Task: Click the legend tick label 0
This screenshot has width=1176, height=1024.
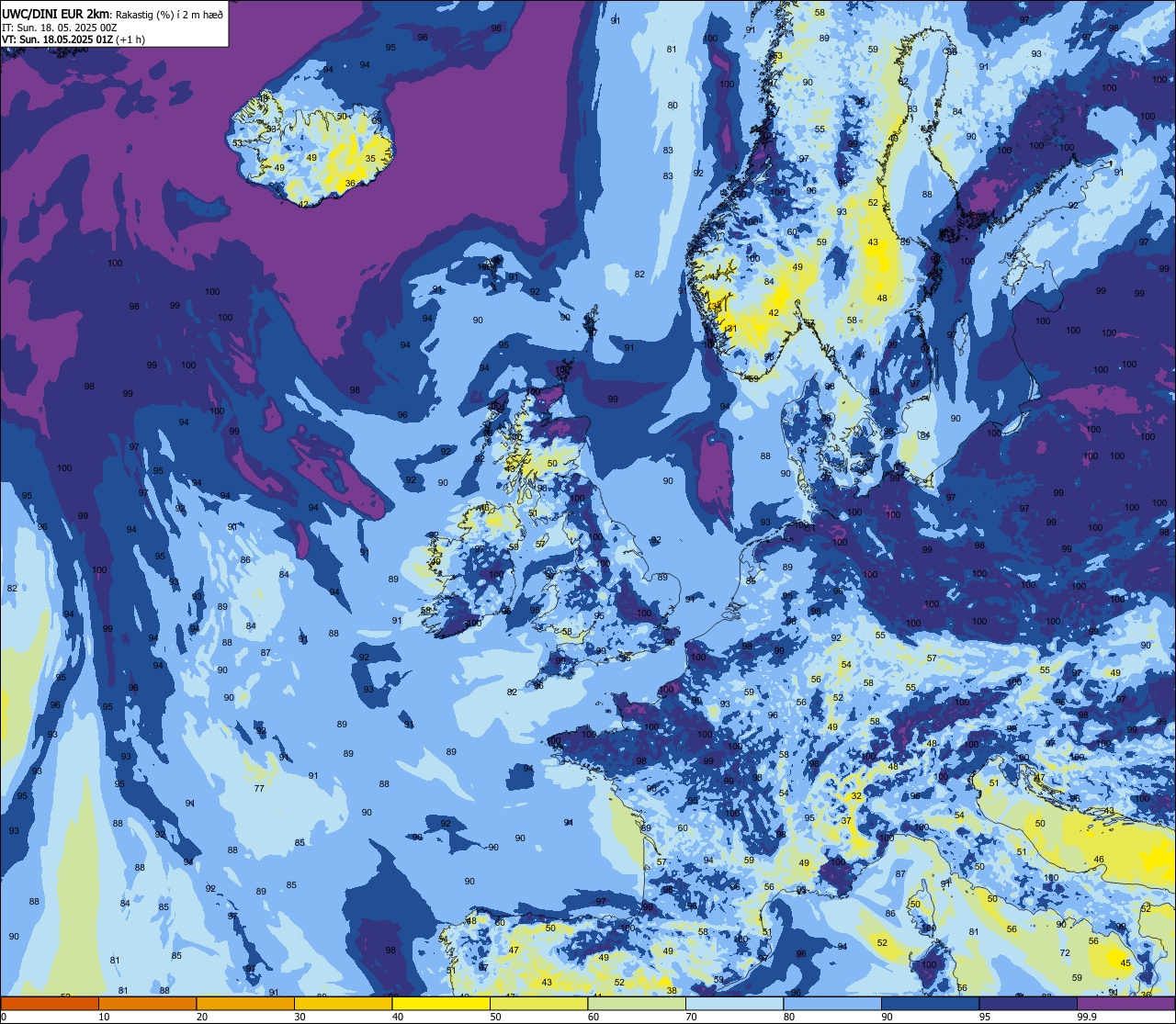Action: [x=4, y=1017]
